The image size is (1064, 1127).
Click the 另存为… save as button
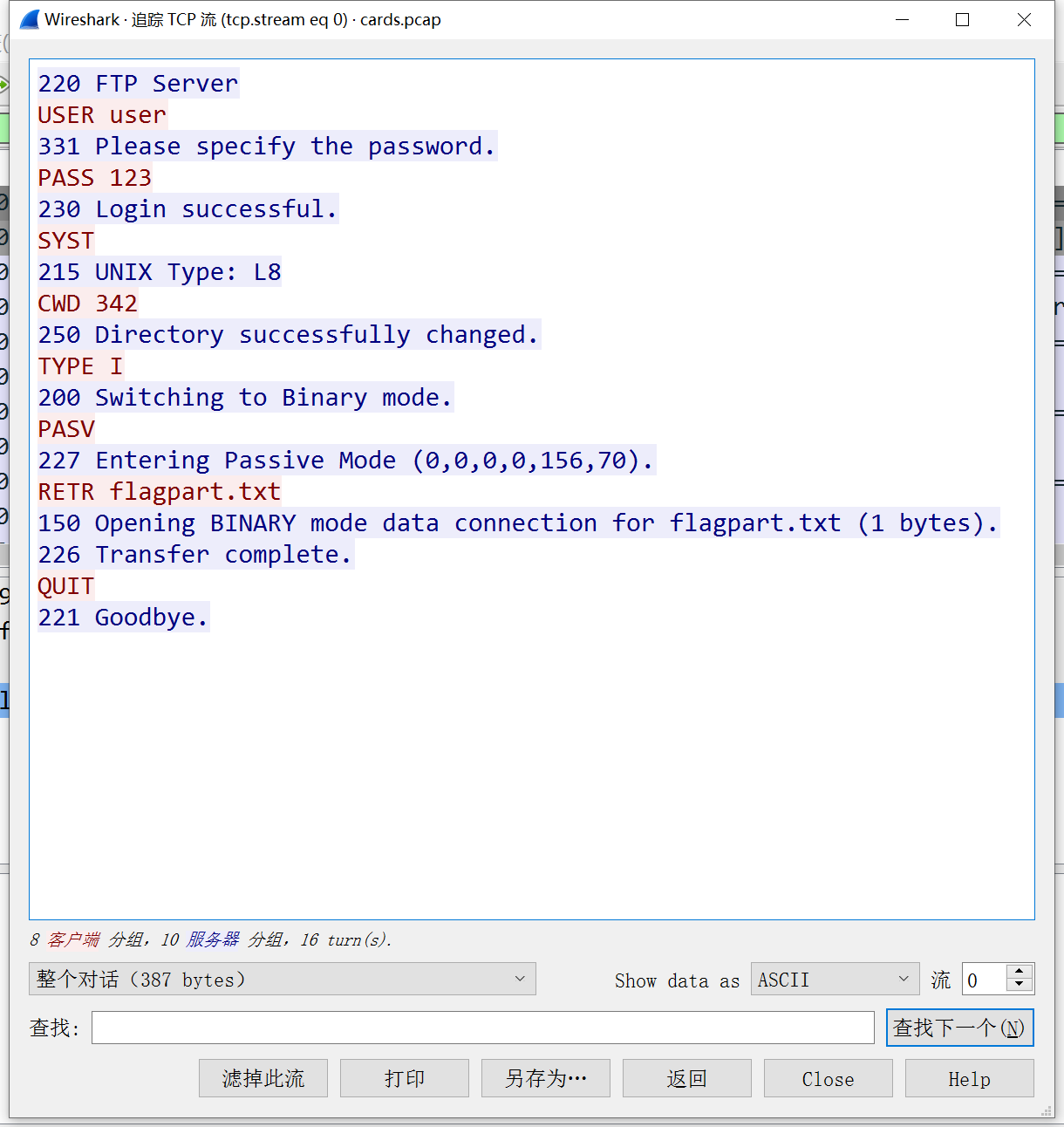click(x=546, y=1078)
